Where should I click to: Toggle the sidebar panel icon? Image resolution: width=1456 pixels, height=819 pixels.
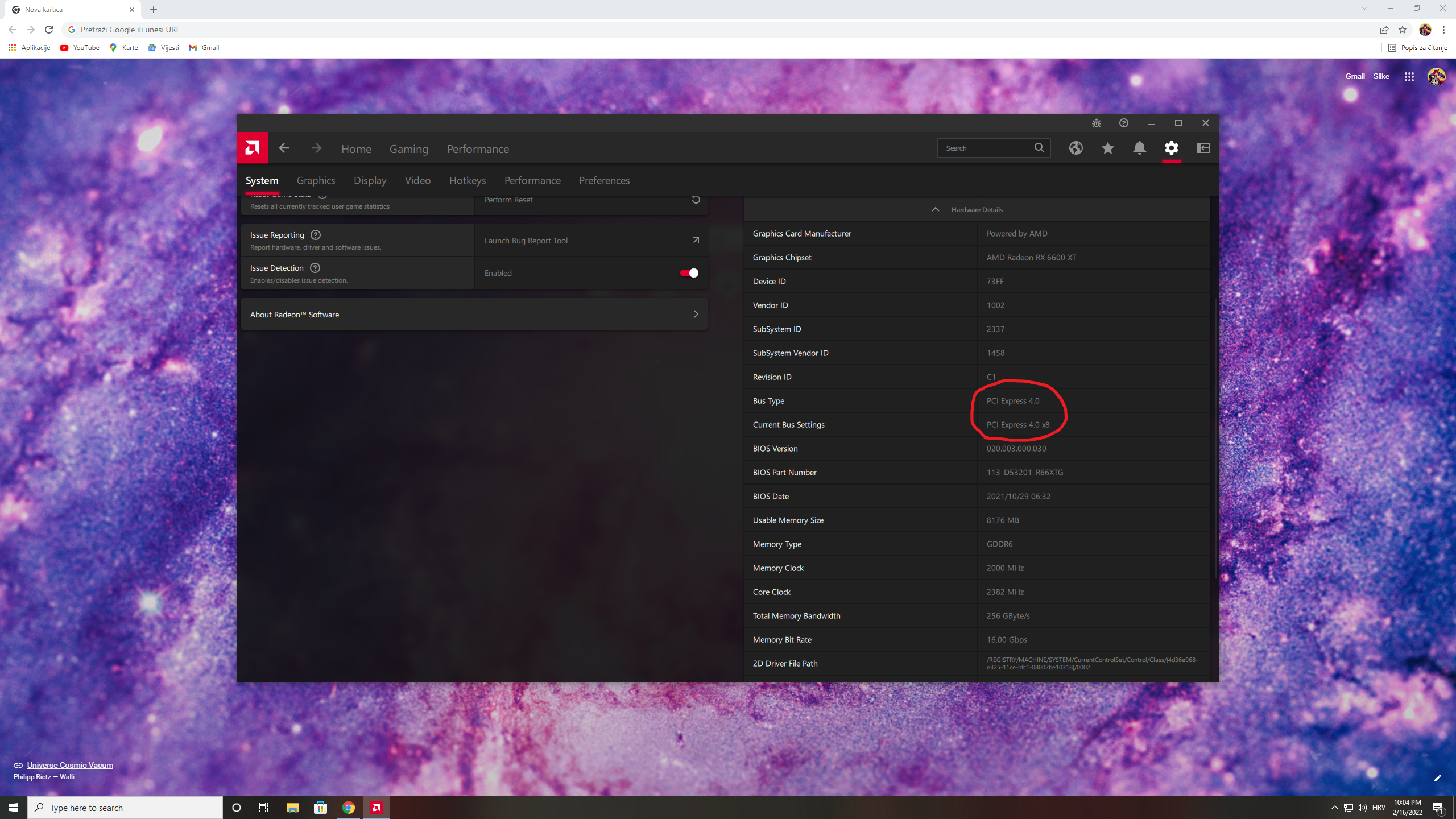click(x=1203, y=148)
